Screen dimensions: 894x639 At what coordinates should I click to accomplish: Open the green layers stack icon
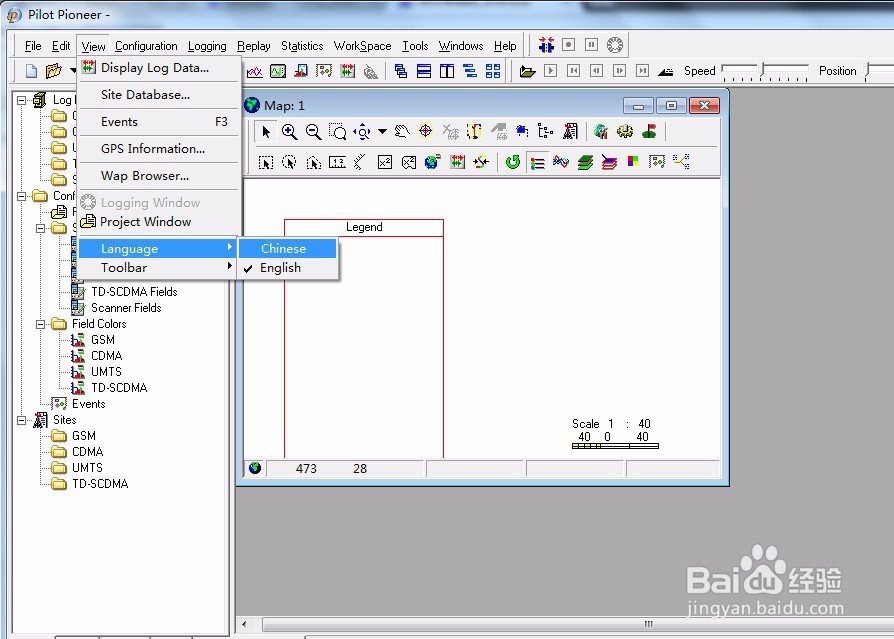point(585,162)
